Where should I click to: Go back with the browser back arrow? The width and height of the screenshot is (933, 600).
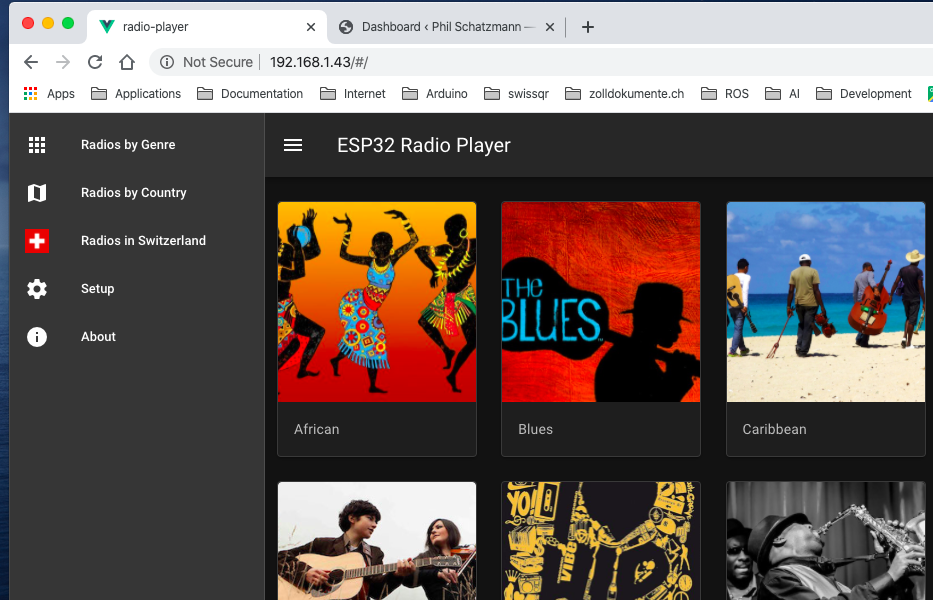pyautogui.click(x=31, y=62)
